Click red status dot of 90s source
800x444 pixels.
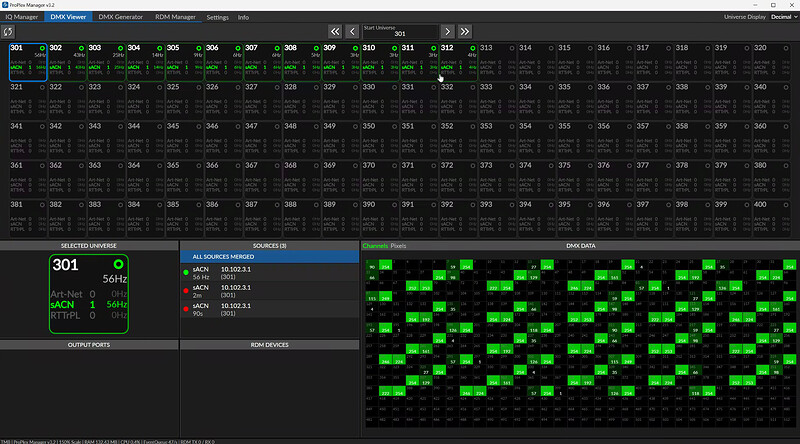(186, 309)
